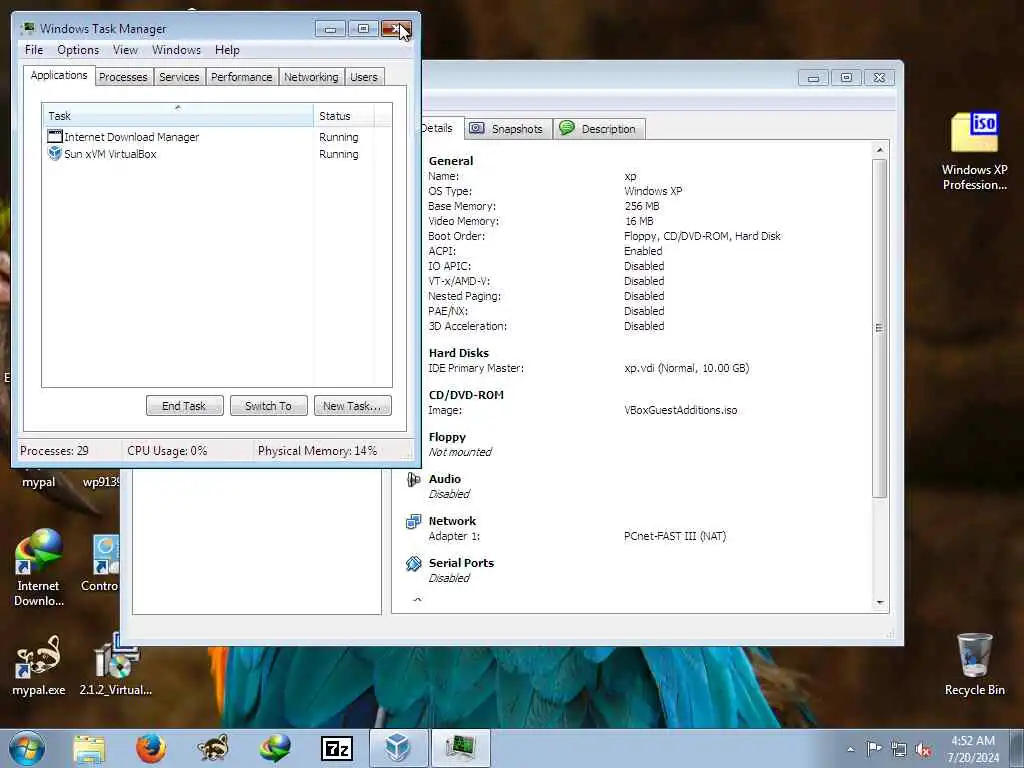Click the scroll down arrow in VirtualBox details
1024x768 pixels.
(880, 603)
